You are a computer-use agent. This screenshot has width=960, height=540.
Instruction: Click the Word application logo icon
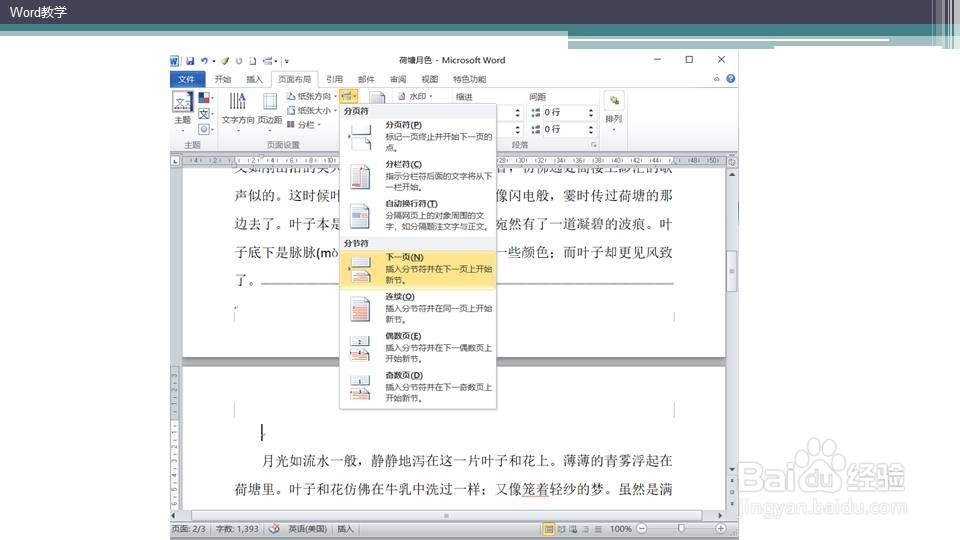click(174, 61)
